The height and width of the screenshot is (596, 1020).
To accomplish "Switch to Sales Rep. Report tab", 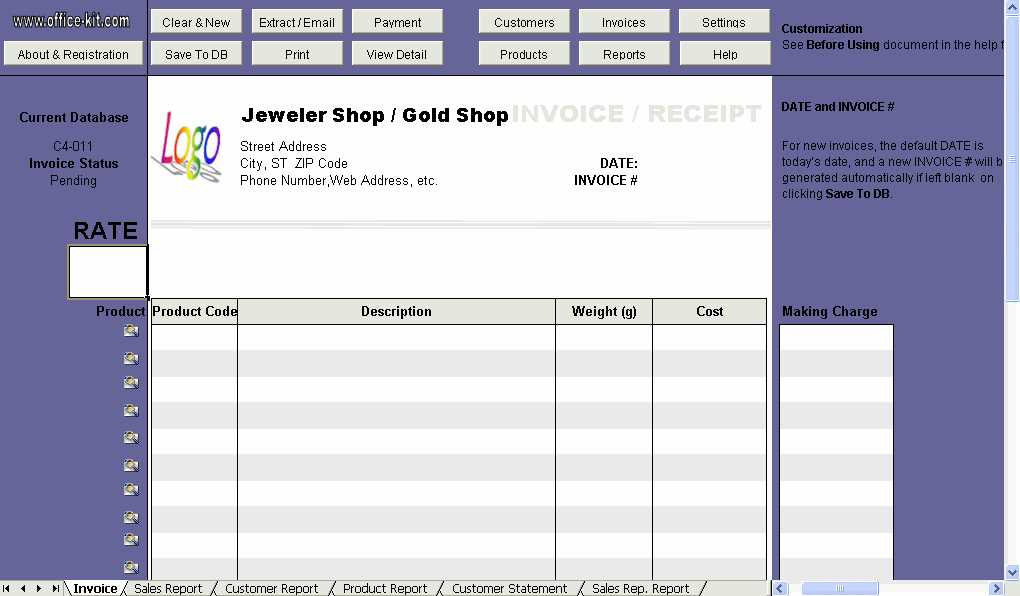I will point(640,588).
